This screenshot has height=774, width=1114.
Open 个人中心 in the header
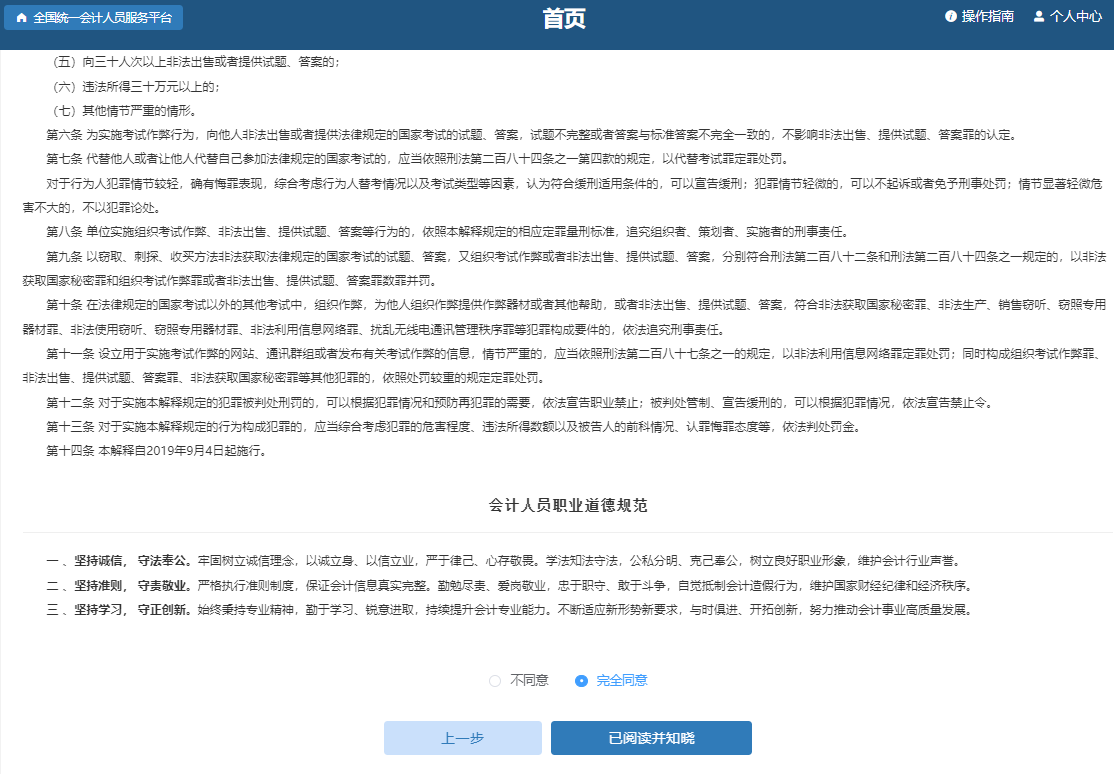[1076, 16]
